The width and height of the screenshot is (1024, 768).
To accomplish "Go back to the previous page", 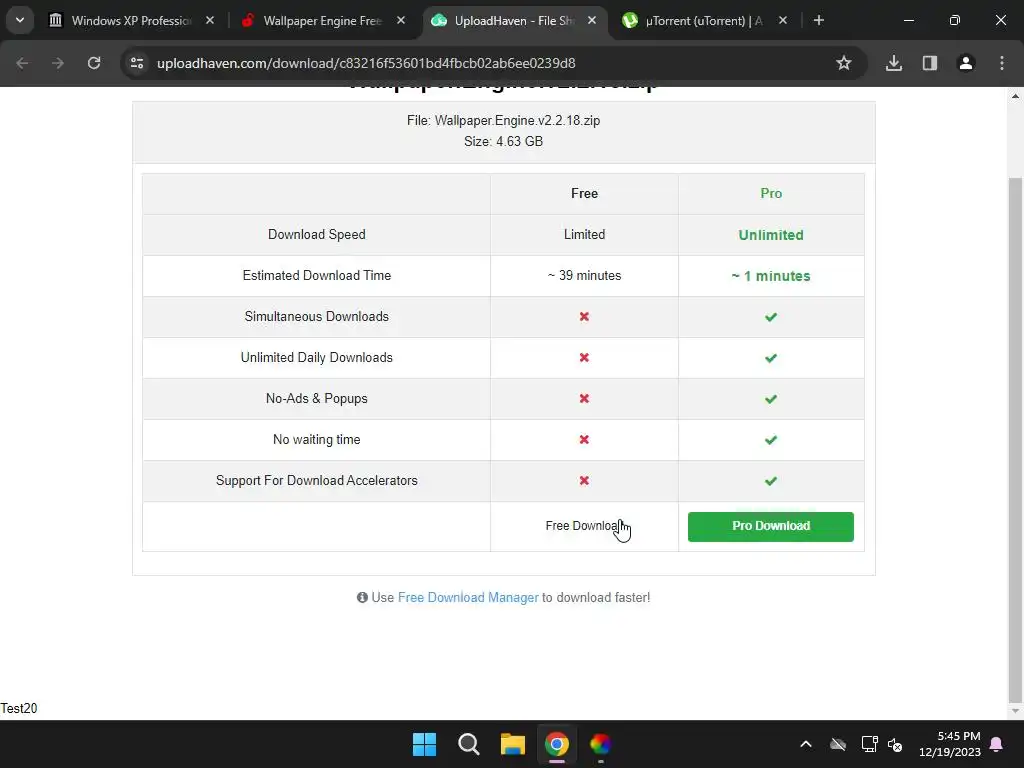I will click(x=22, y=63).
